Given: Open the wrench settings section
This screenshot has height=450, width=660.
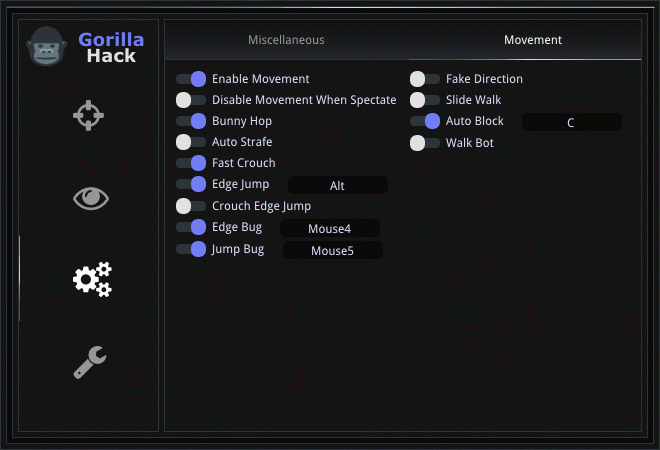Looking at the screenshot, I should click(x=90, y=361).
